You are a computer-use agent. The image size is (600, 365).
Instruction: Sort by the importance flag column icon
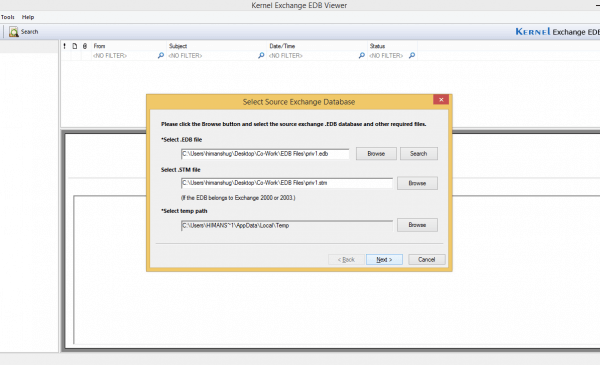[65, 46]
